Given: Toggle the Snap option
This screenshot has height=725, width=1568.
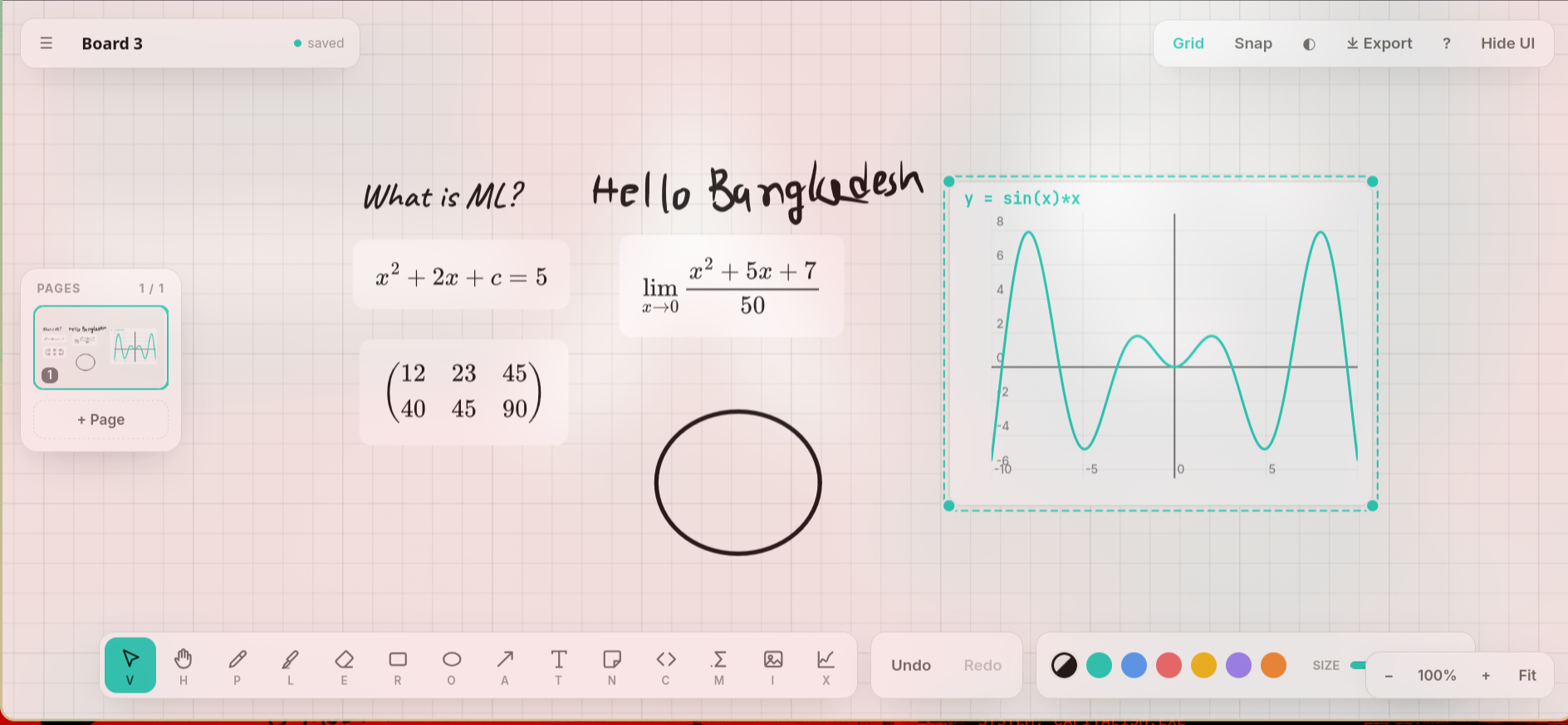Looking at the screenshot, I should tap(1252, 43).
